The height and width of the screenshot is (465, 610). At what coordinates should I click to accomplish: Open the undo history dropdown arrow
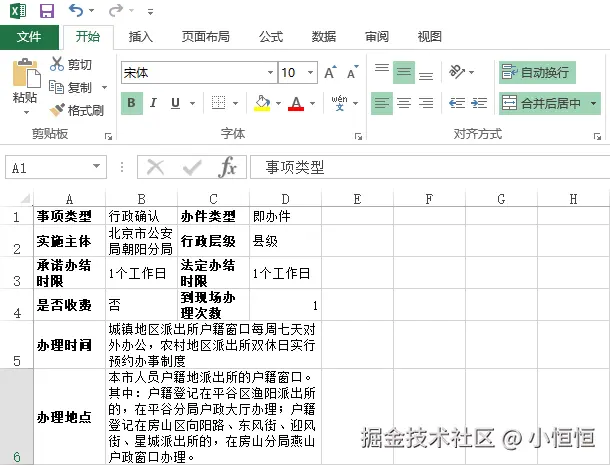[x=92, y=11]
